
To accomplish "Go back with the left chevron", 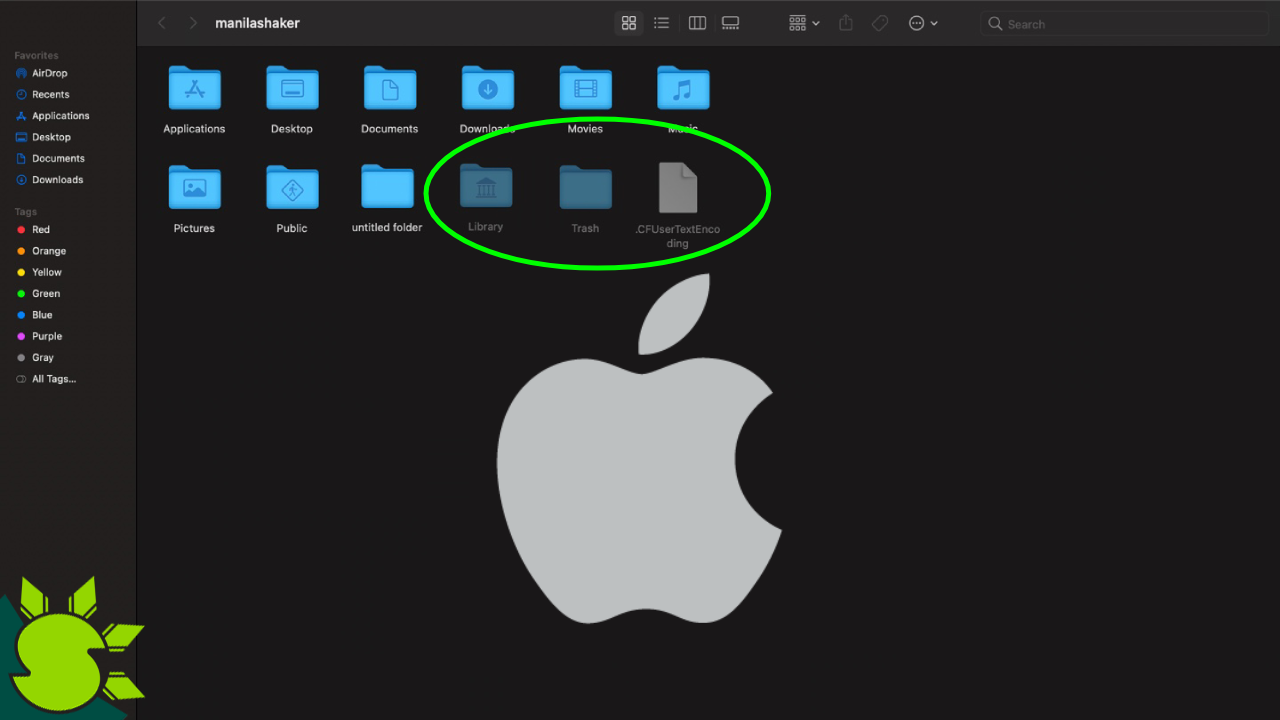I will click(162, 23).
